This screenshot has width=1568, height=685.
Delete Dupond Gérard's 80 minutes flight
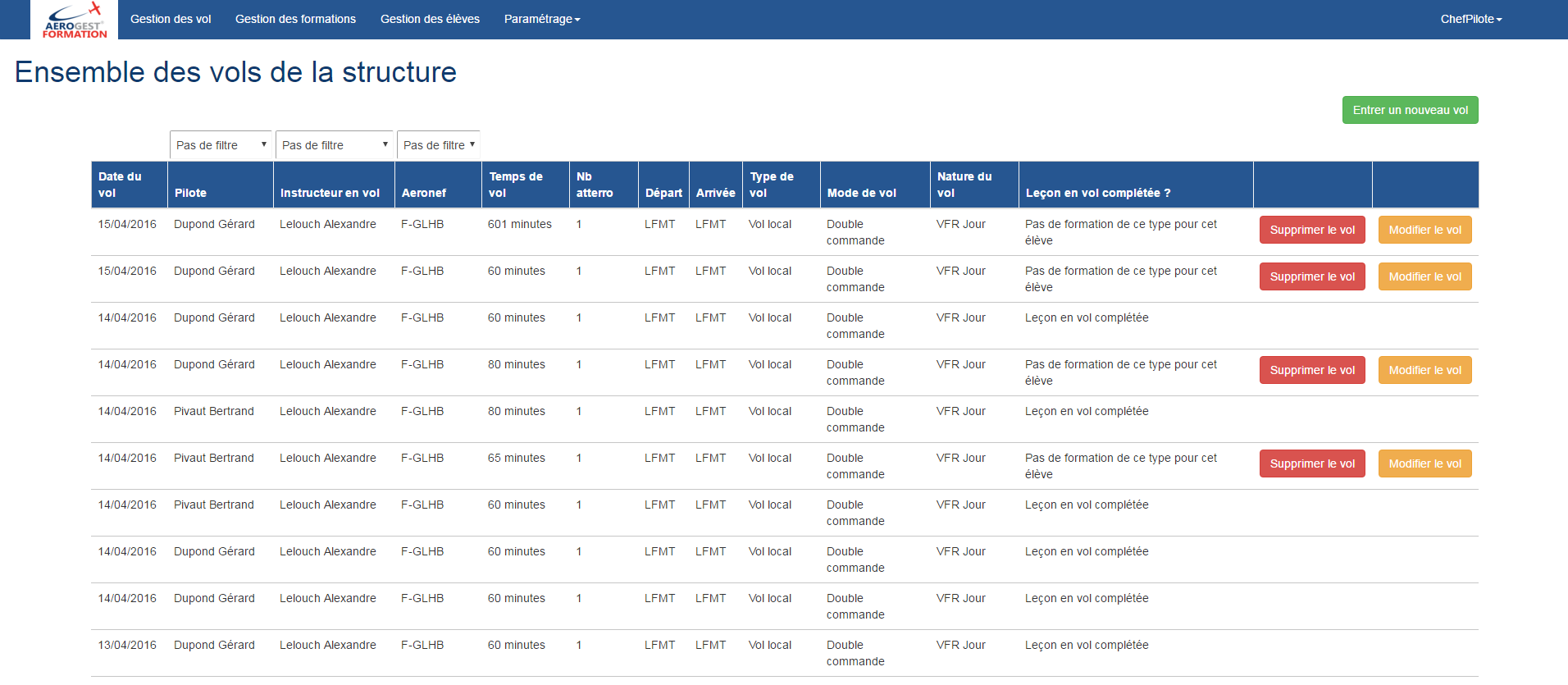click(x=1312, y=370)
